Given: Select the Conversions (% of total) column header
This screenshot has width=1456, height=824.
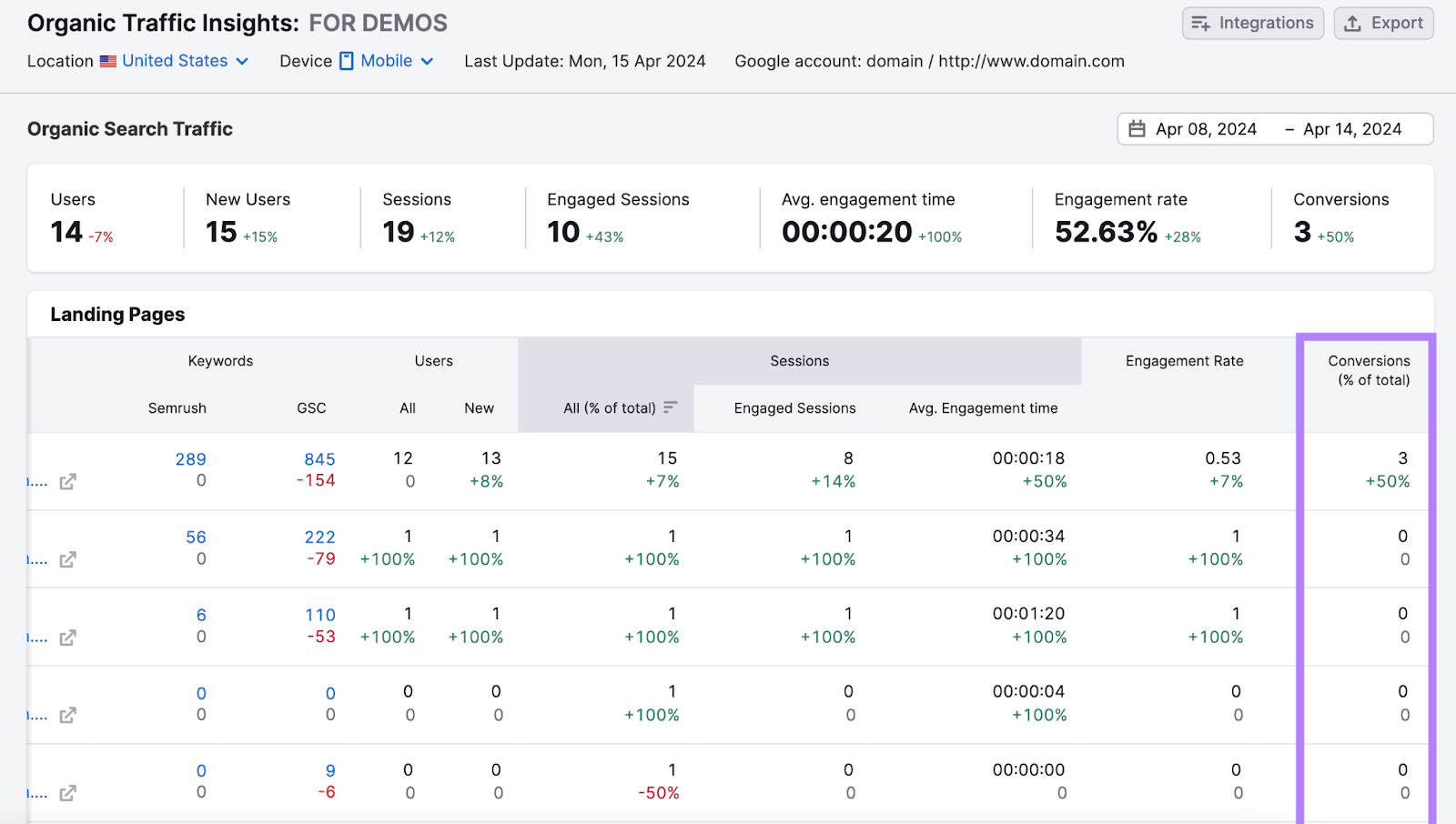Looking at the screenshot, I should [1369, 370].
